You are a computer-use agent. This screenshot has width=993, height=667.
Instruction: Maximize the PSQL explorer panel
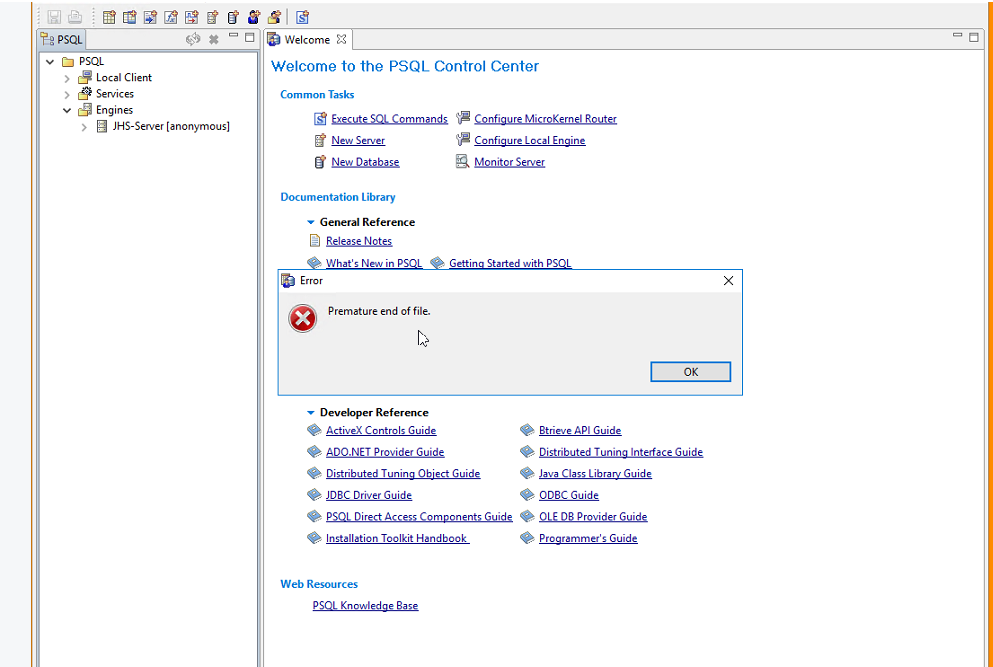pyautogui.click(x=250, y=38)
